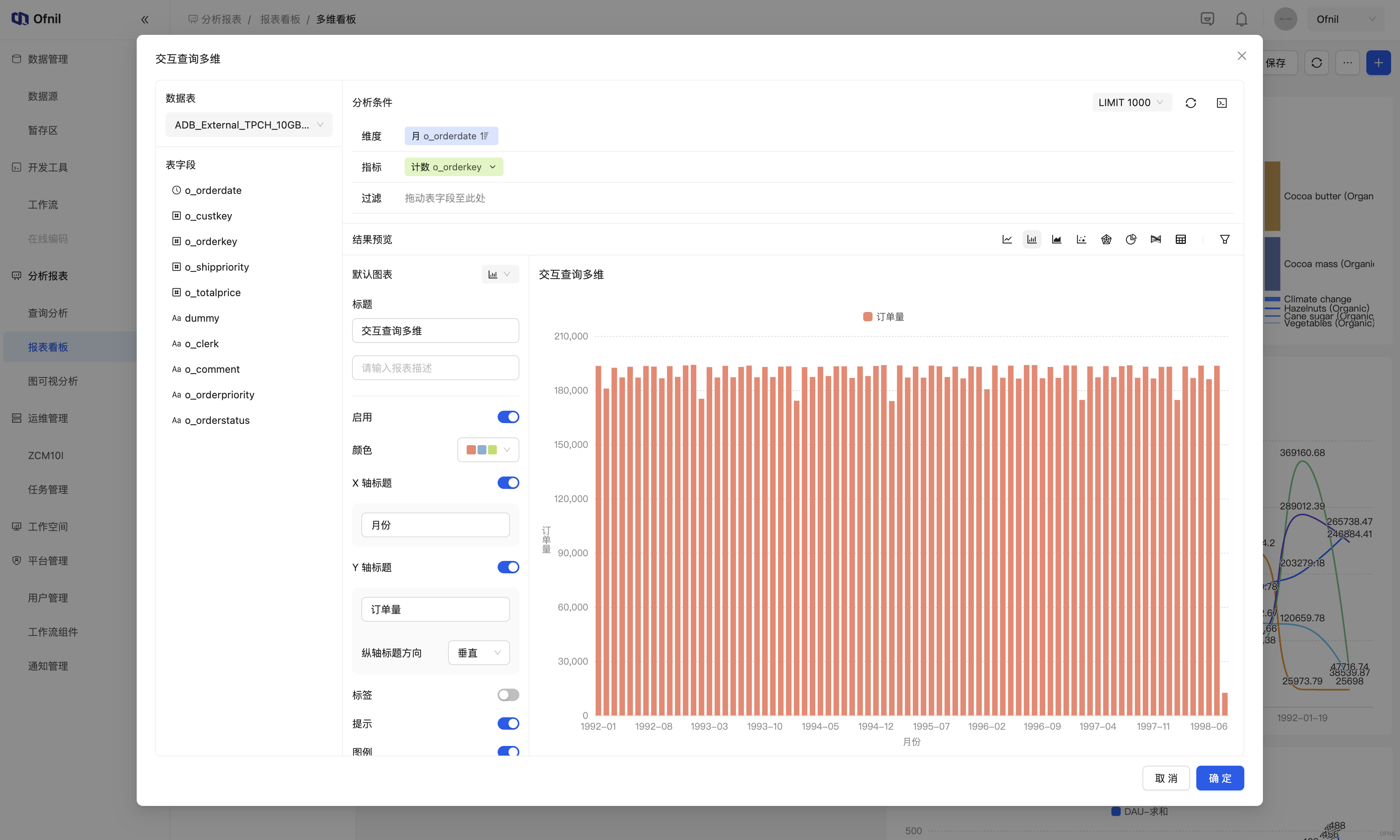Click the more options ellipsis on dashboard
The image size is (1400, 840).
[1347, 63]
